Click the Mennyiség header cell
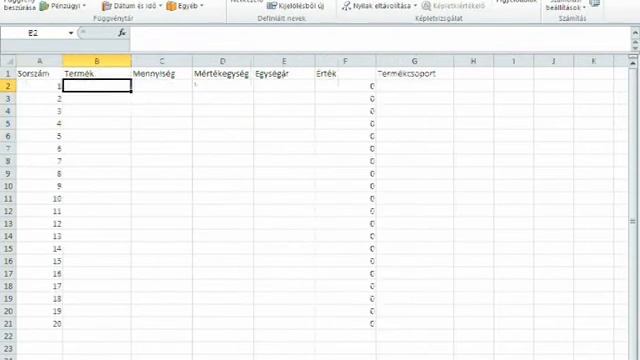 pos(162,73)
